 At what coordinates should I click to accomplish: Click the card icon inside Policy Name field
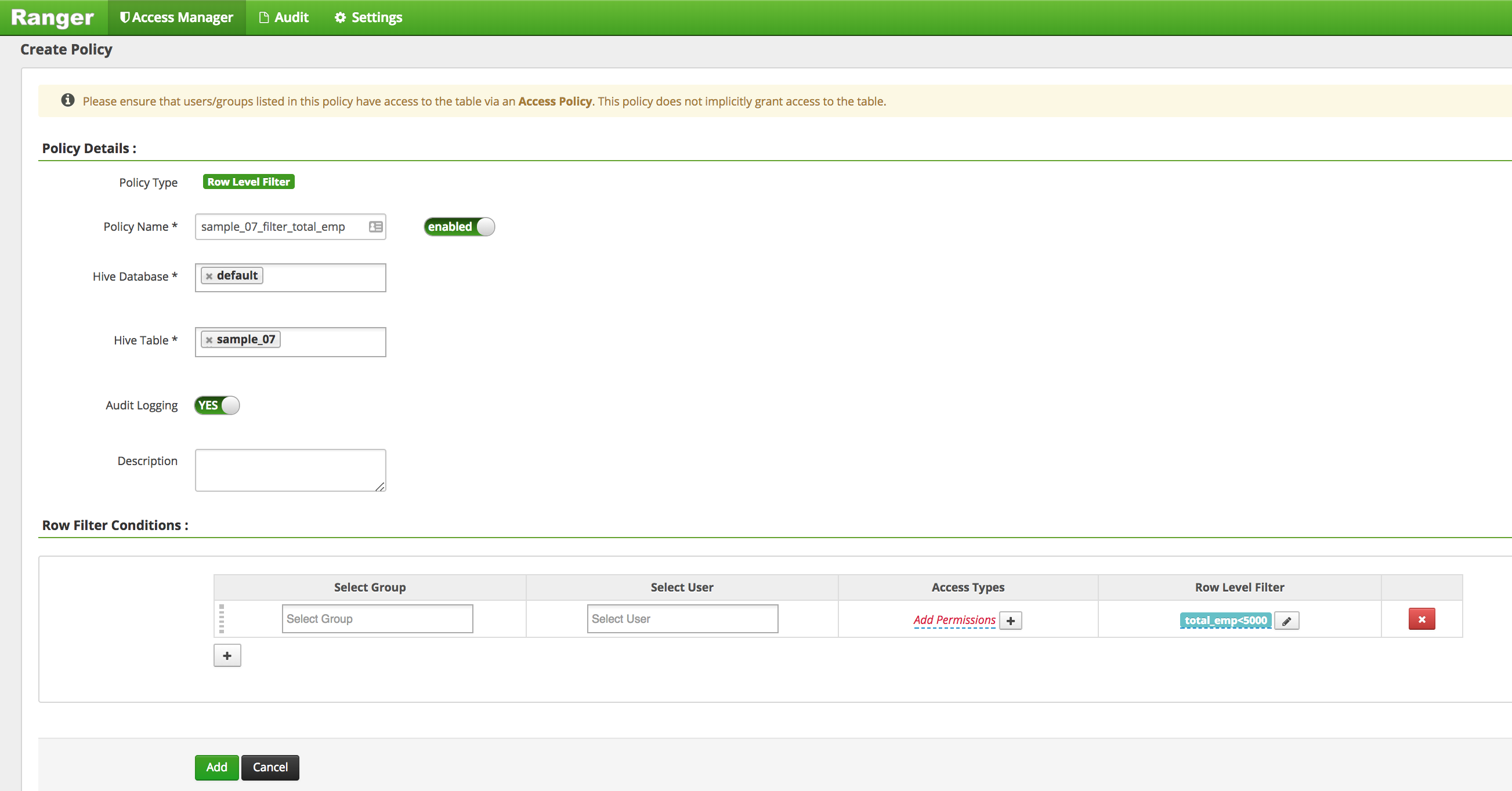click(375, 227)
